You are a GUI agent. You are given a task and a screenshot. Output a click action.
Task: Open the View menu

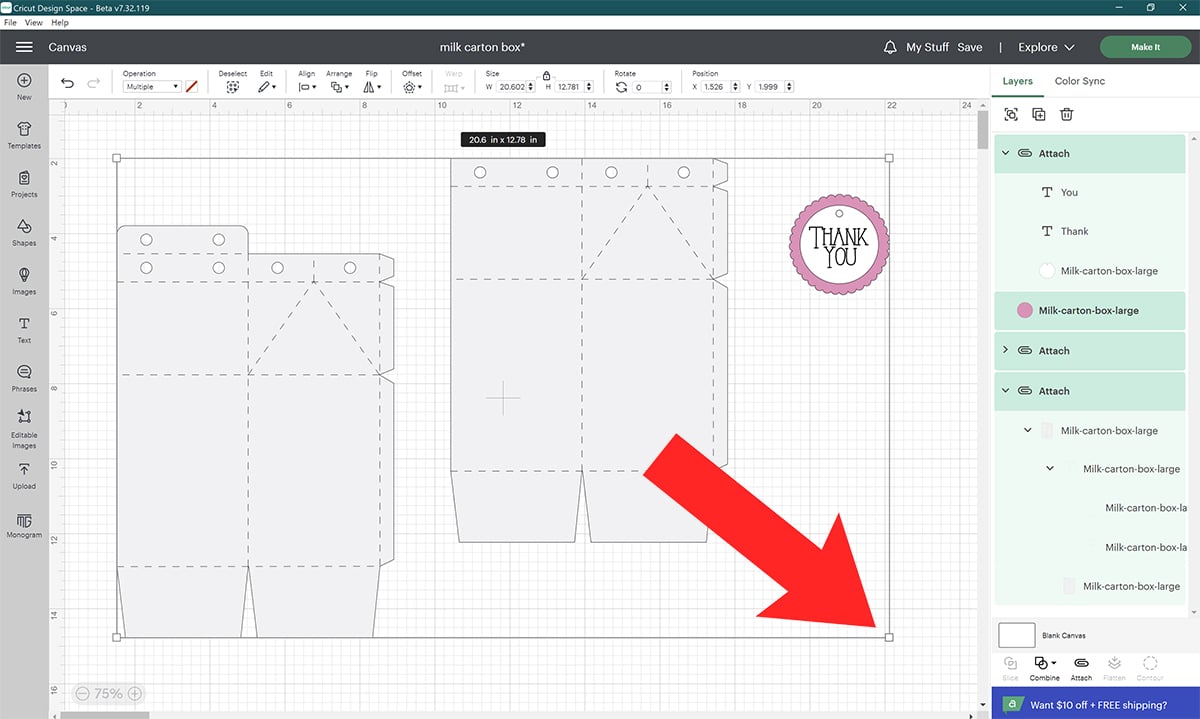point(33,22)
